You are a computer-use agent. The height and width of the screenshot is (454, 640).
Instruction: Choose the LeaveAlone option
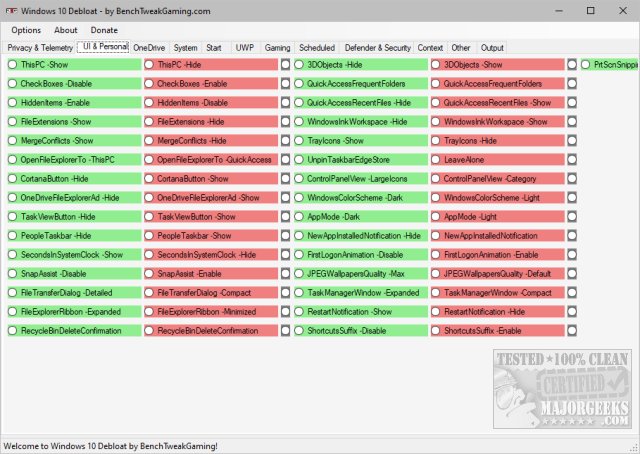pyautogui.click(x=498, y=160)
